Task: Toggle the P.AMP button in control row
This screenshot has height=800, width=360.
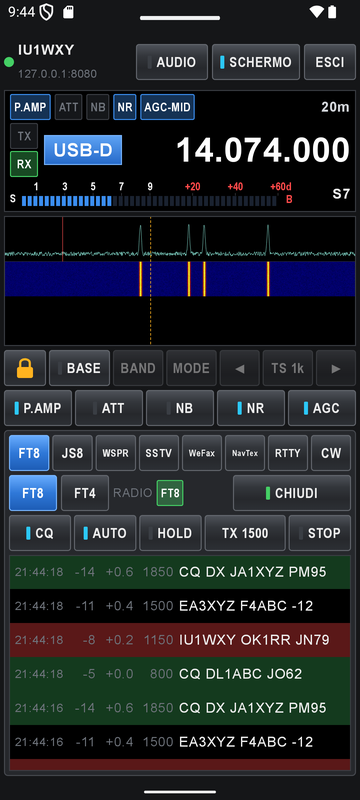Action: click(38, 408)
